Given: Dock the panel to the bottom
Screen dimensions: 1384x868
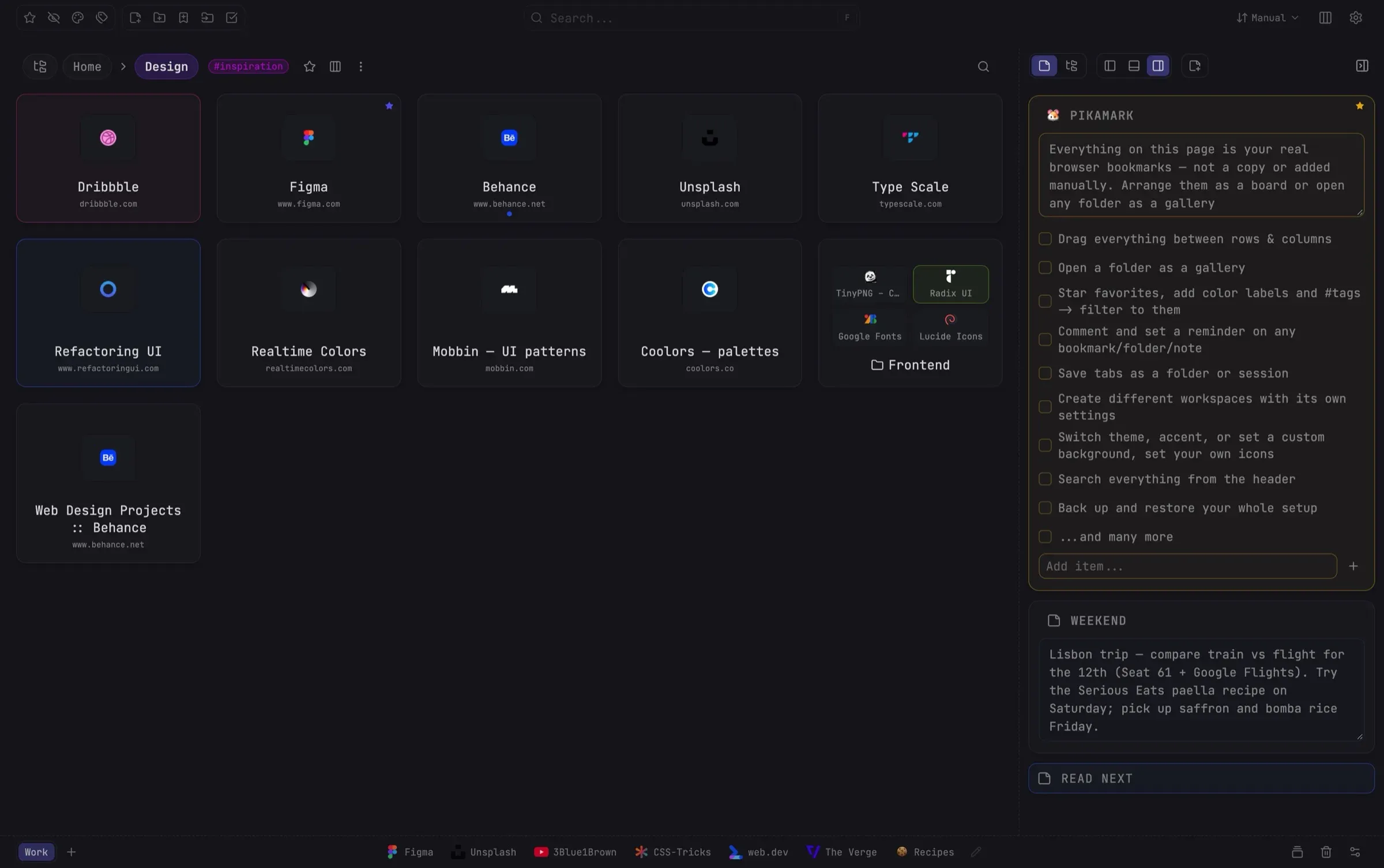Looking at the screenshot, I should point(1134,66).
